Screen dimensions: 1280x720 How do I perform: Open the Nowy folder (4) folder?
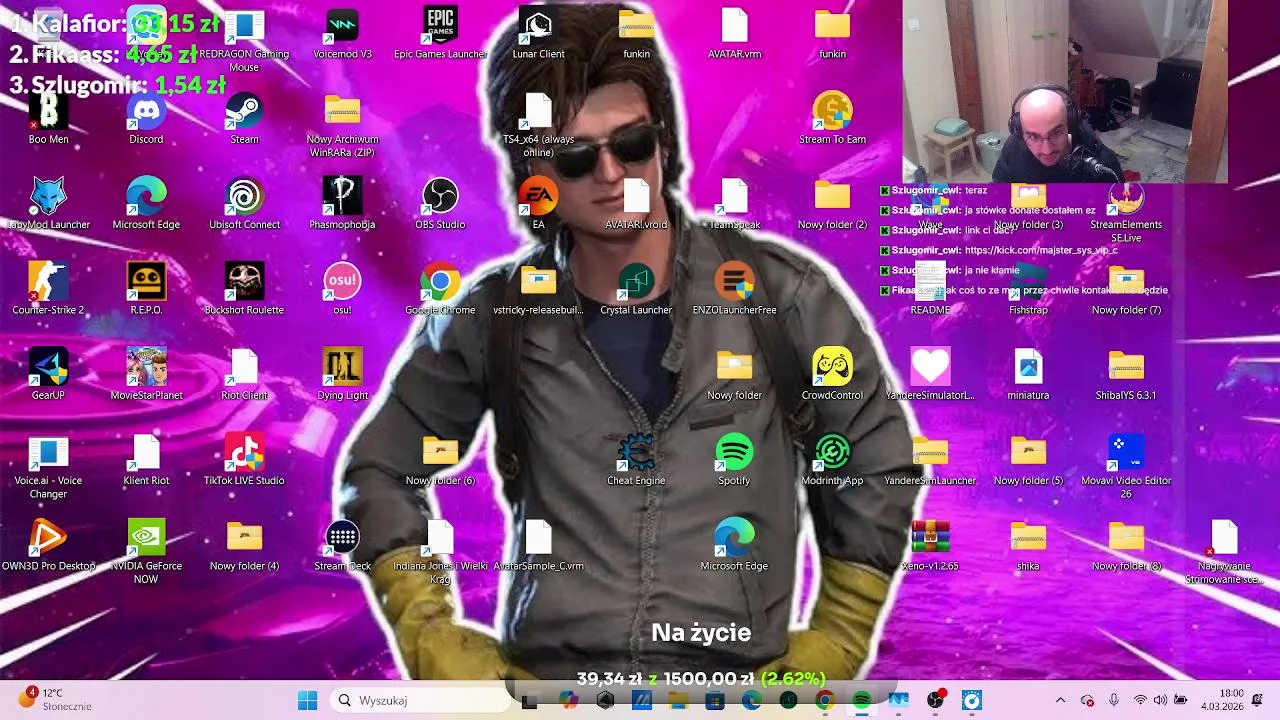244,545
